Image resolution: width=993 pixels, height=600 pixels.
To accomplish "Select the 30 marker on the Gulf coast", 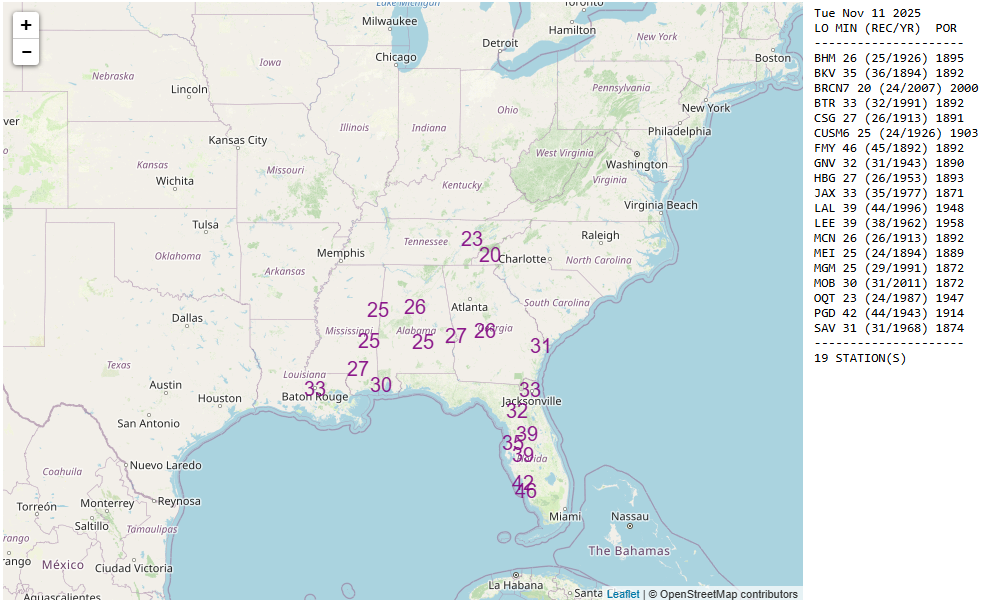I will click(381, 385).
